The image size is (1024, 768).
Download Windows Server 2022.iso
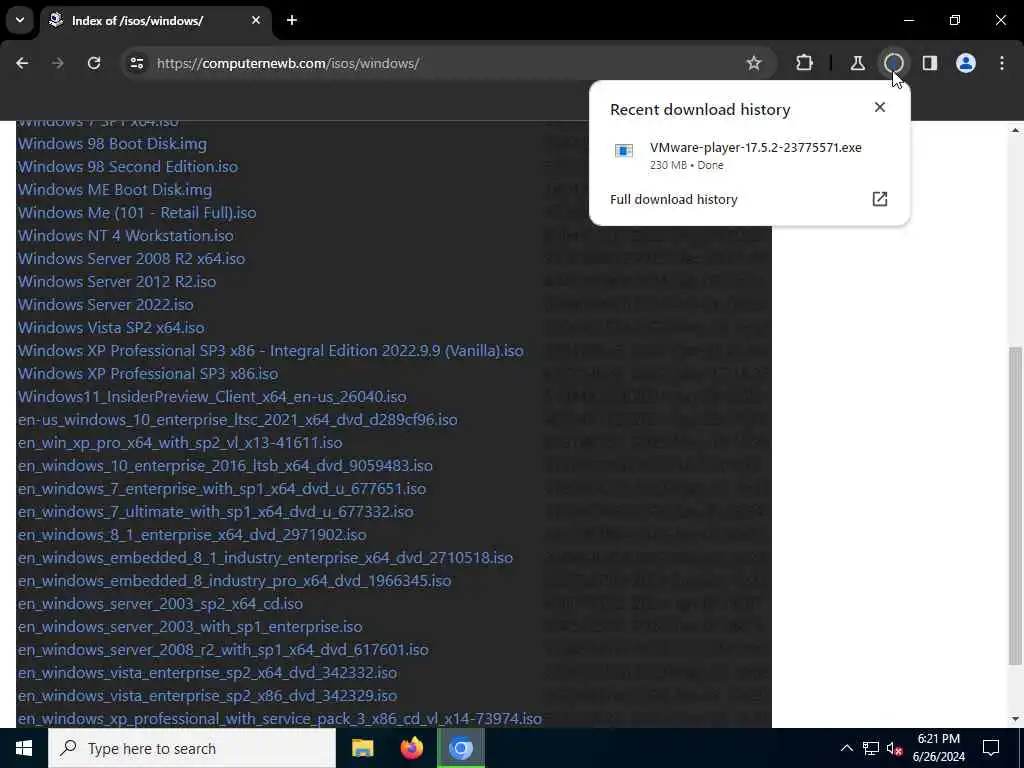pyautogui.click(x=106, y=304)
